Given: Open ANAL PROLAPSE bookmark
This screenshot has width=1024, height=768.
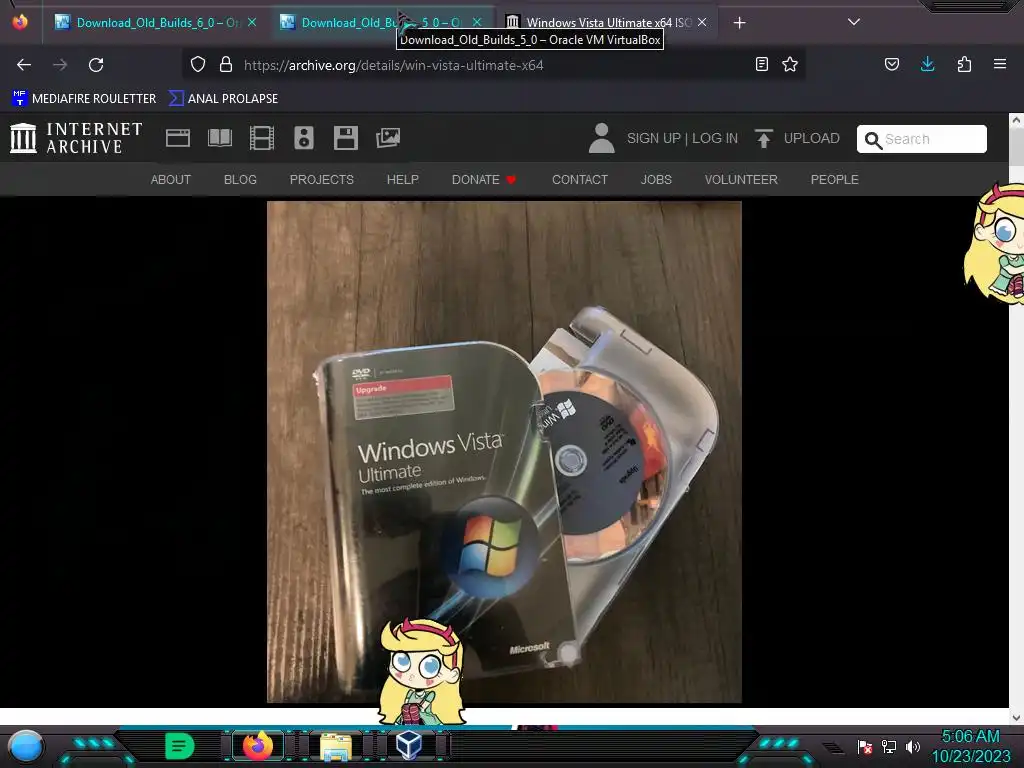Looking at the screenshot, I should click(223, 99).
